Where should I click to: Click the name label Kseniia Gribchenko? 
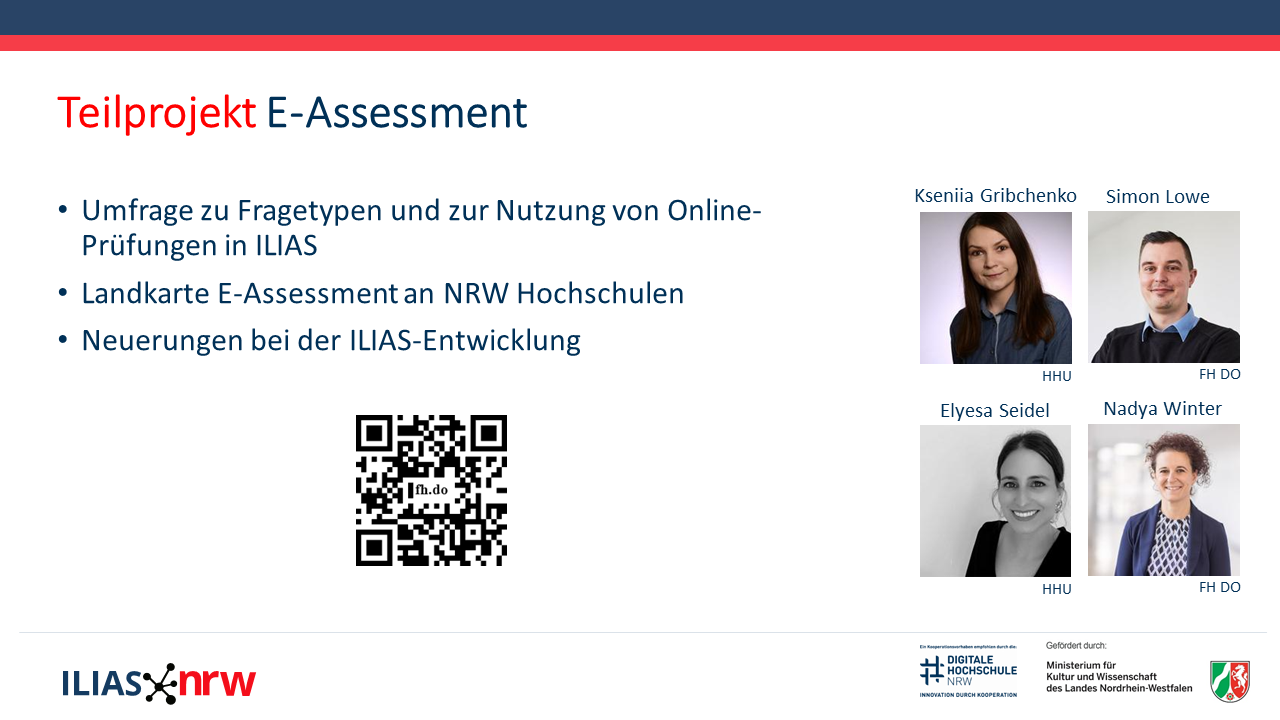point(995,196)
